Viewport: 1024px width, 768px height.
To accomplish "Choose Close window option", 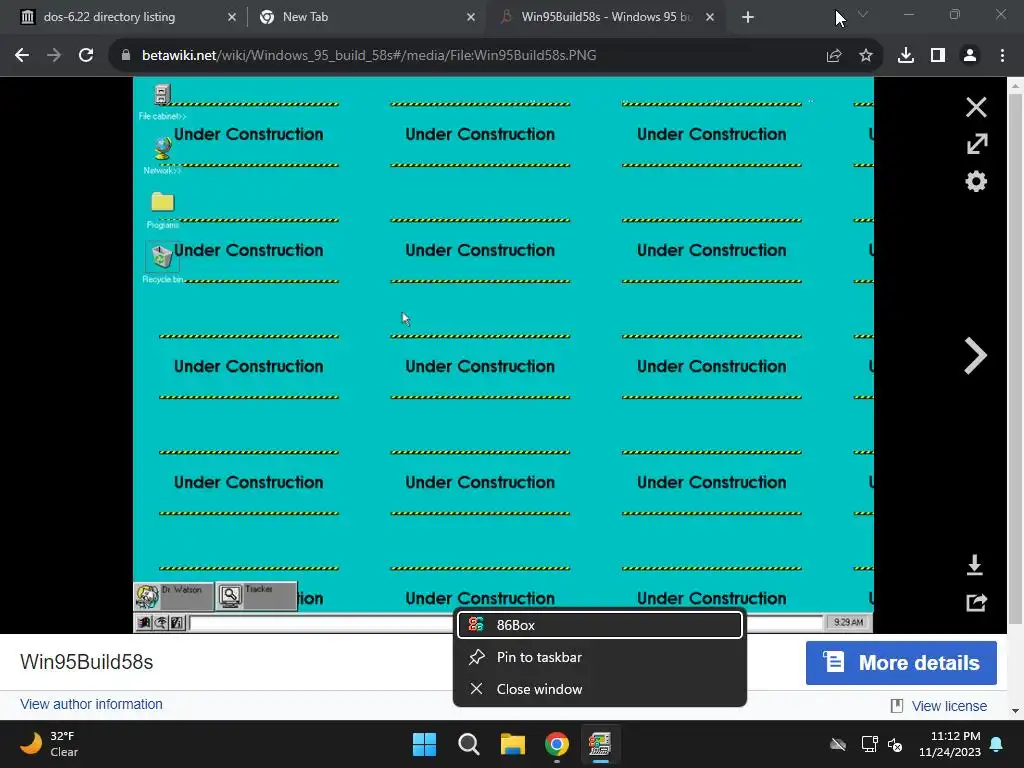I will 600,689.
